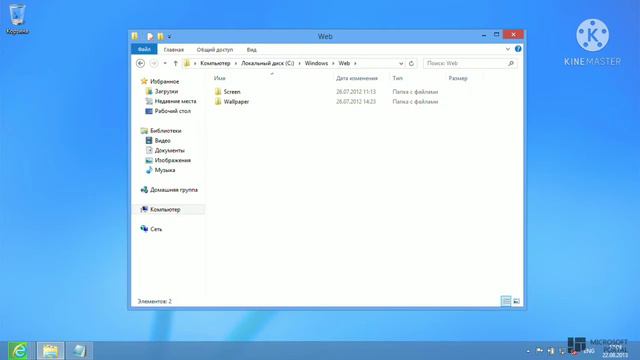
Task: Select Сеть in the navigation pane
Action: 156,229
